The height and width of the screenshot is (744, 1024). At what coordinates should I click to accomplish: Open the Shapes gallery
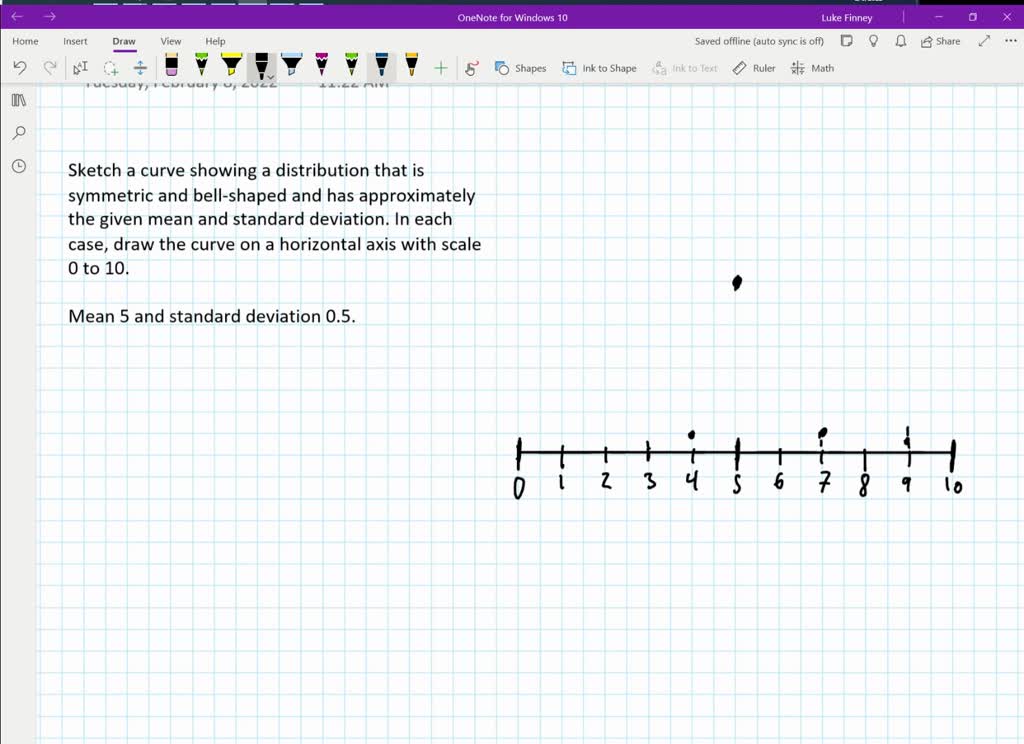(x=520, y=68)
